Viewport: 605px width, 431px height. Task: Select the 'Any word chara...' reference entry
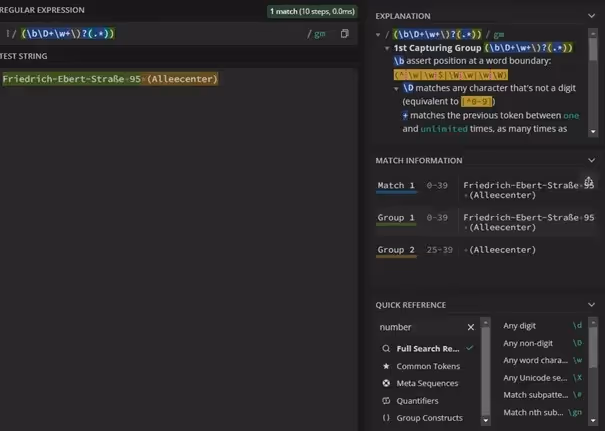542,360
